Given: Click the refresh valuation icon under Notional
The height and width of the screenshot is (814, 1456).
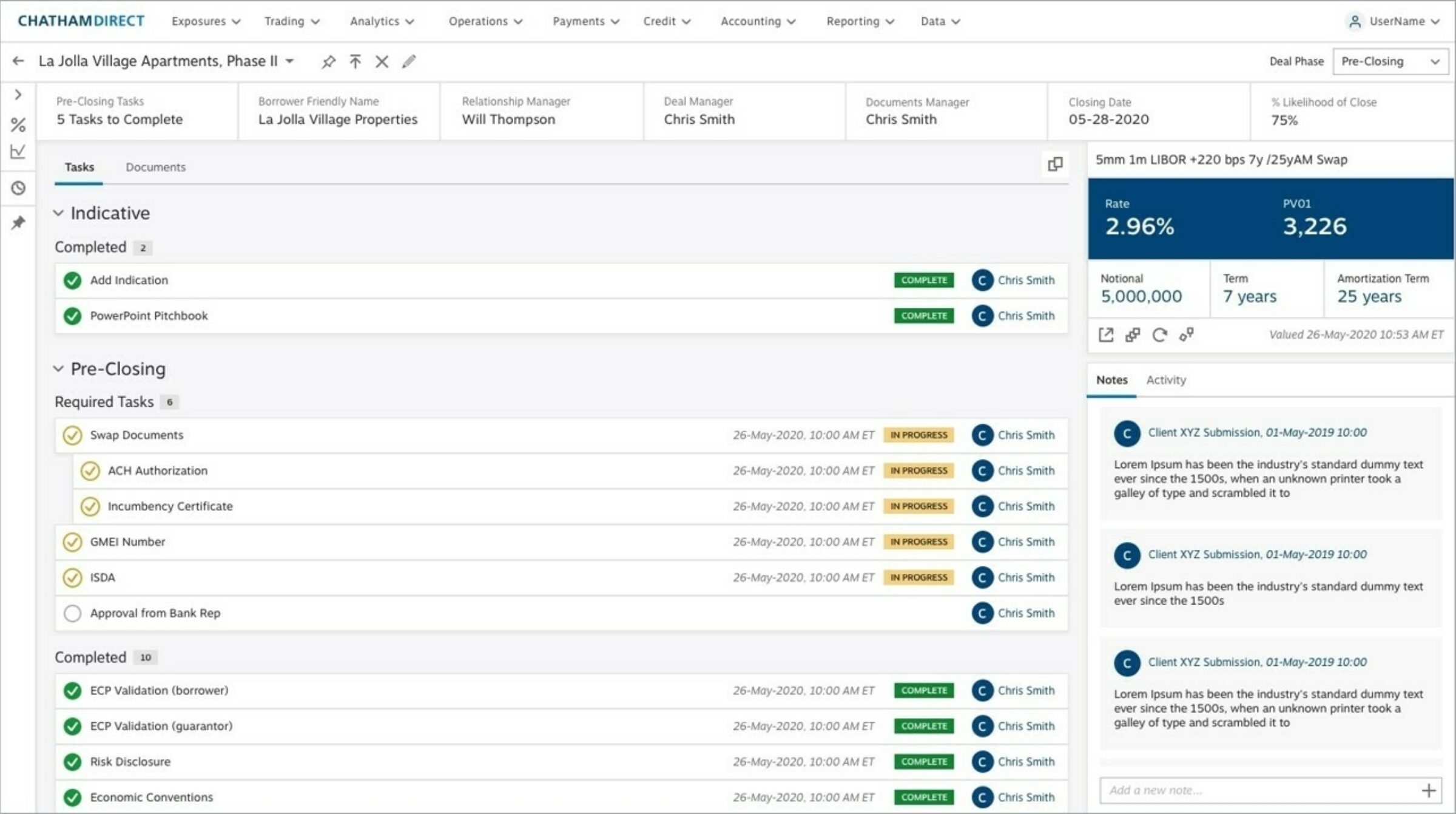Looking at the screenshot, I should coord(1159,335).
